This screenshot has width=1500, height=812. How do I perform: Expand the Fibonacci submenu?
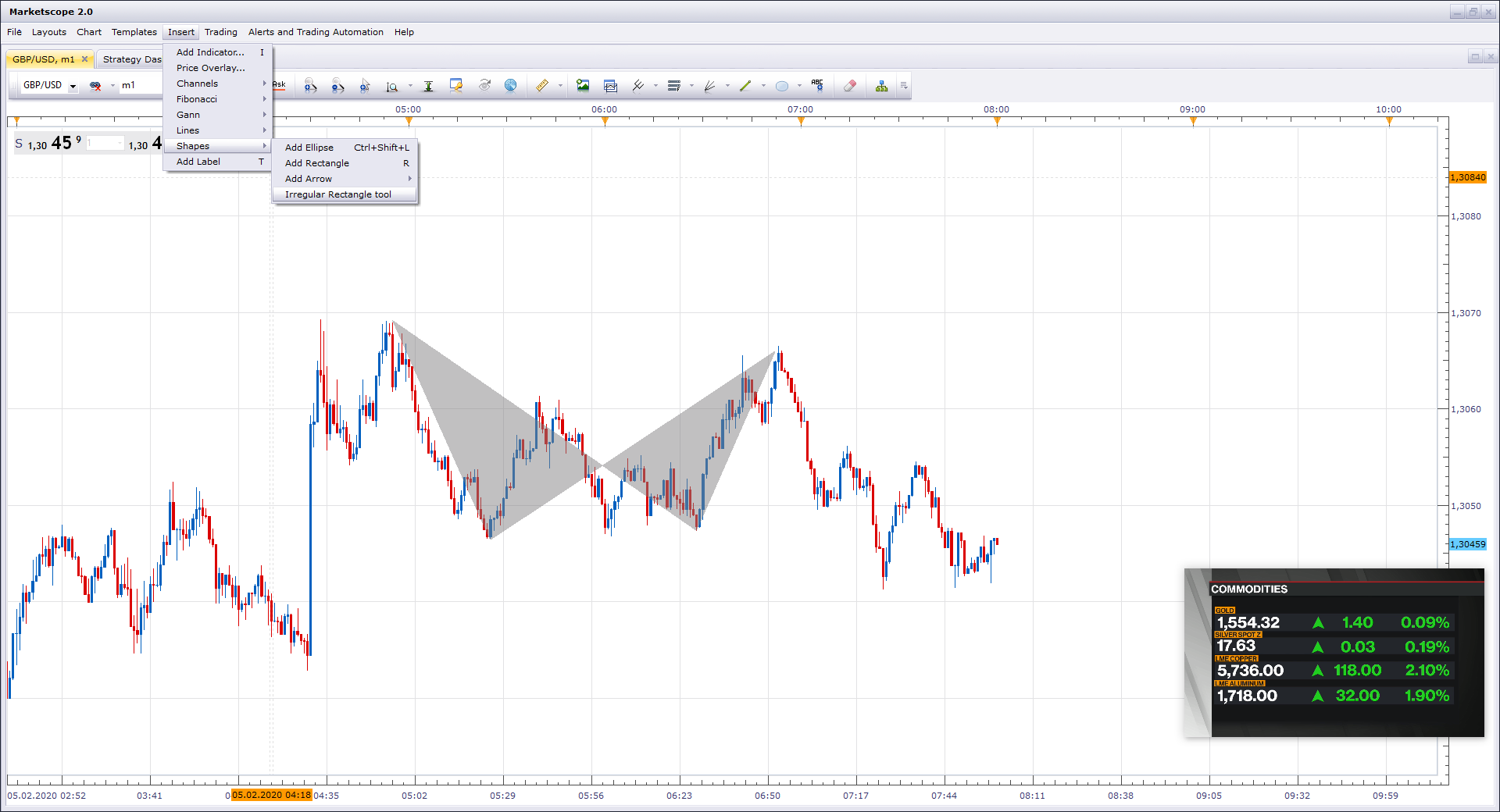coord(217,99)
